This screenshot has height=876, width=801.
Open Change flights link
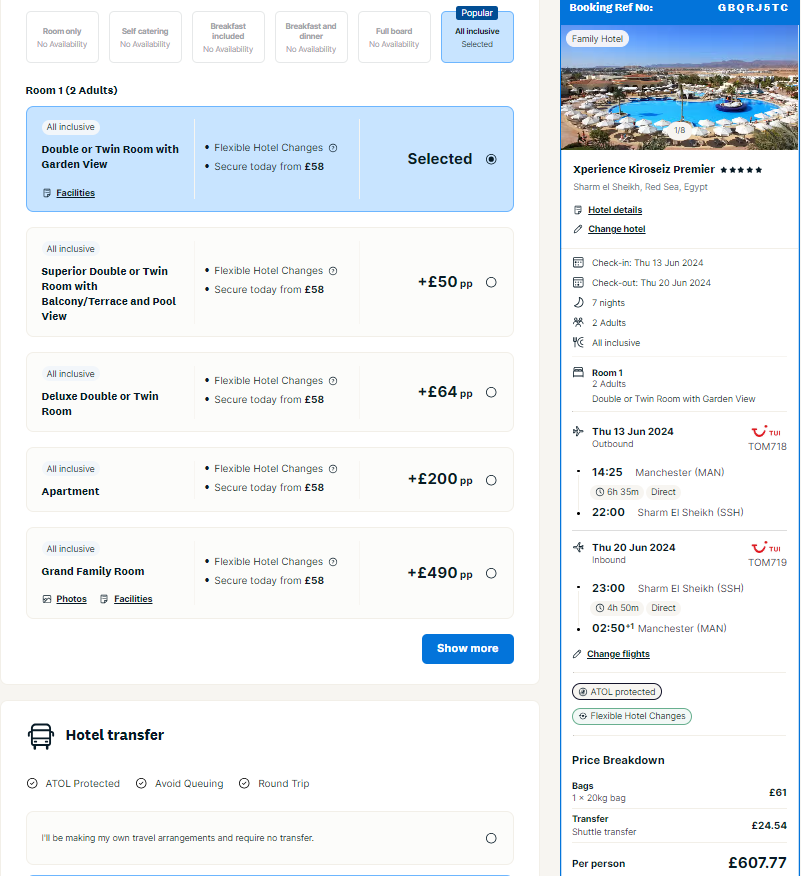(618, 654)
